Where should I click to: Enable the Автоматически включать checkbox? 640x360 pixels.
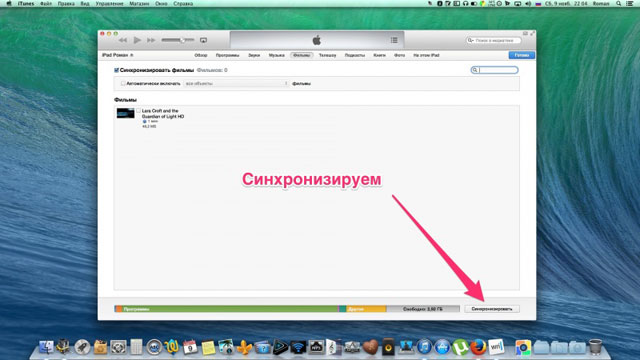pyautogui.click(x=123, y=83)
